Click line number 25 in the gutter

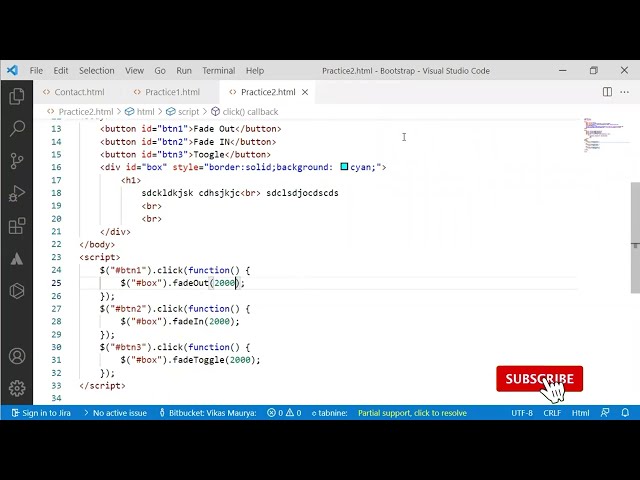(56, 283)
